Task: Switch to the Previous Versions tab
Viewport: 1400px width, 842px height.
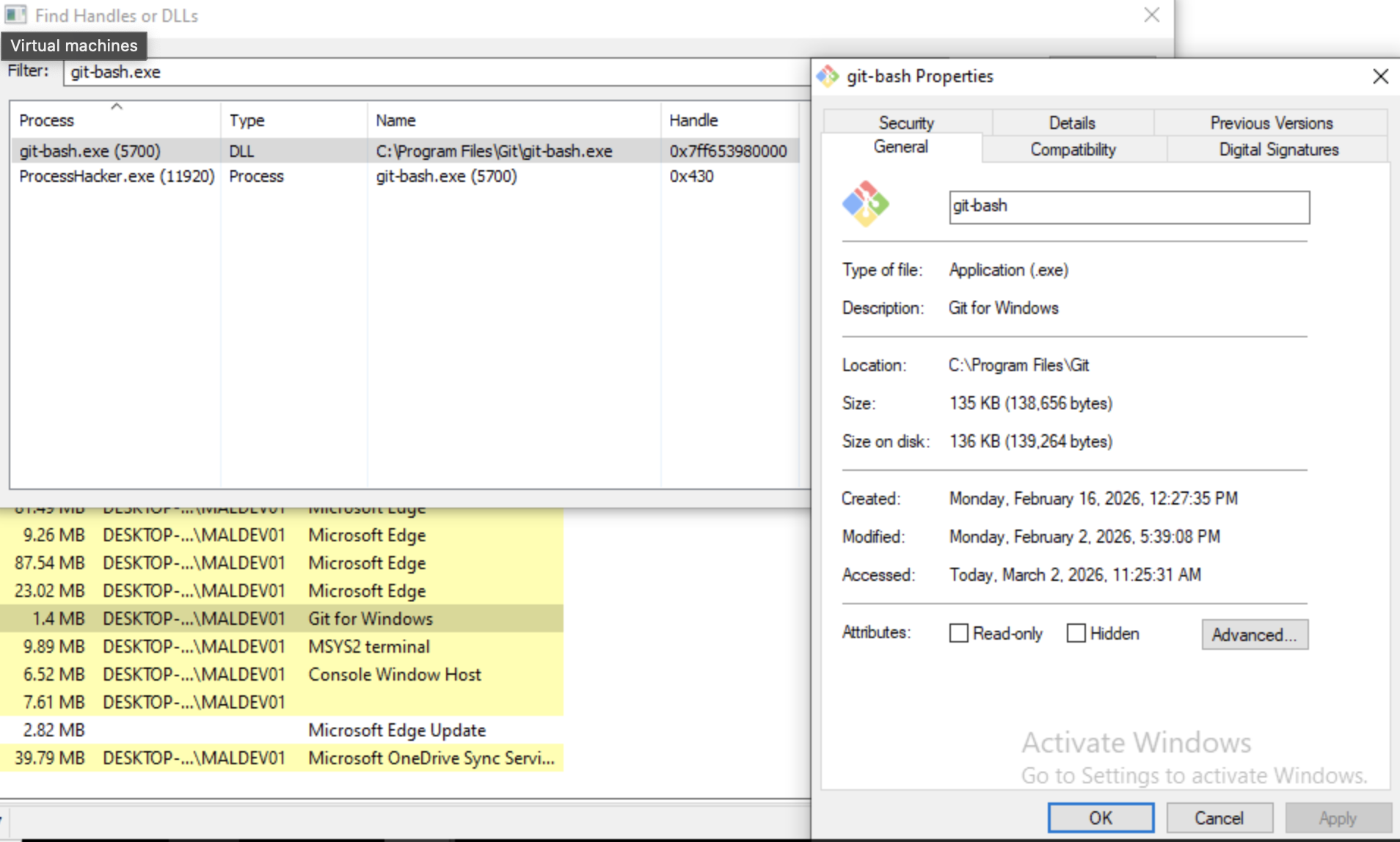Action: pyautogui.click(x=1271, y=122)
